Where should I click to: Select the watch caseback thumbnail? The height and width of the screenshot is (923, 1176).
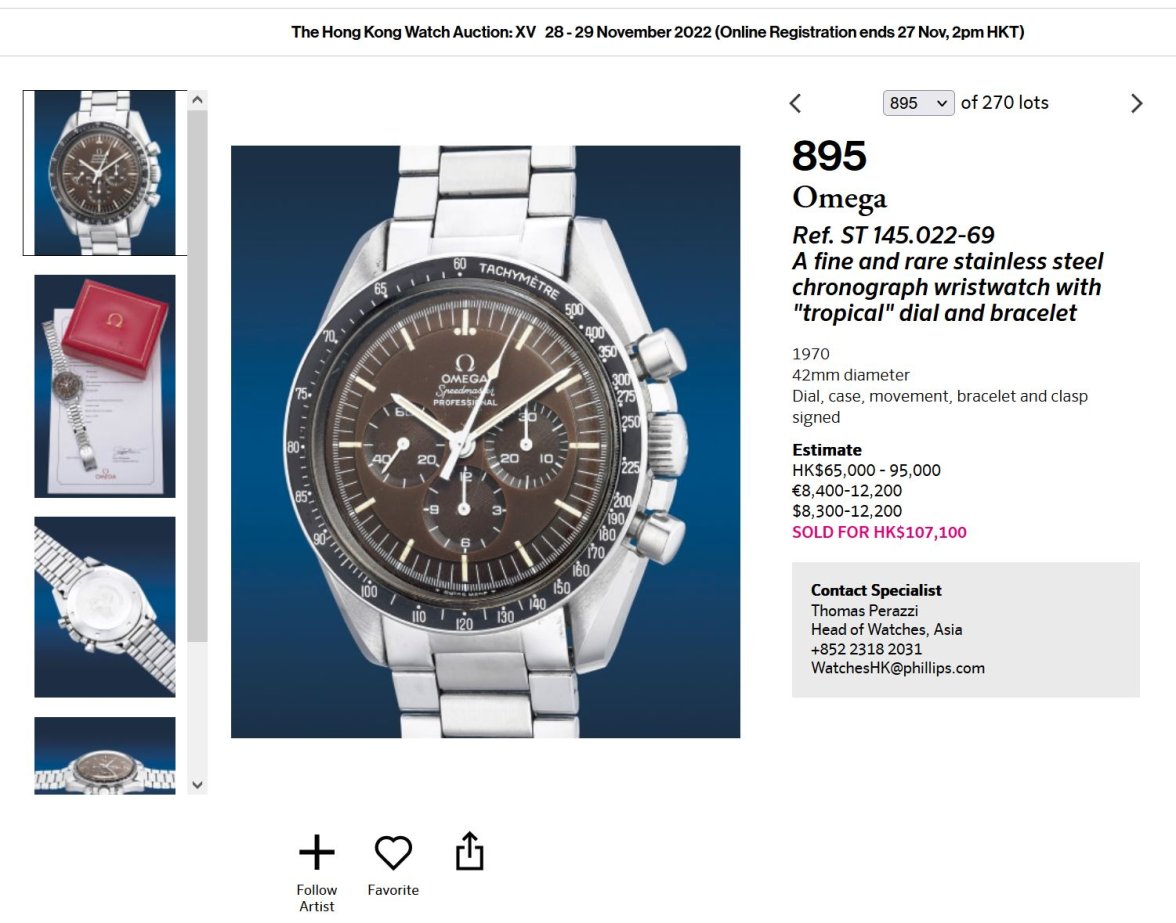(x=105, y=607)
